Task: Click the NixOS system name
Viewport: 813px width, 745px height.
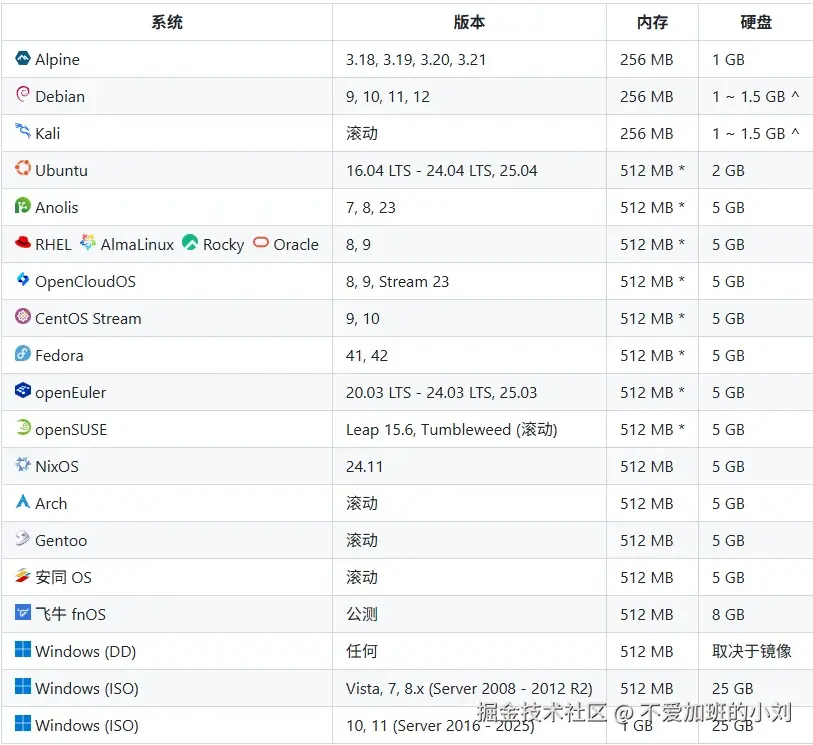Action: 57,467
